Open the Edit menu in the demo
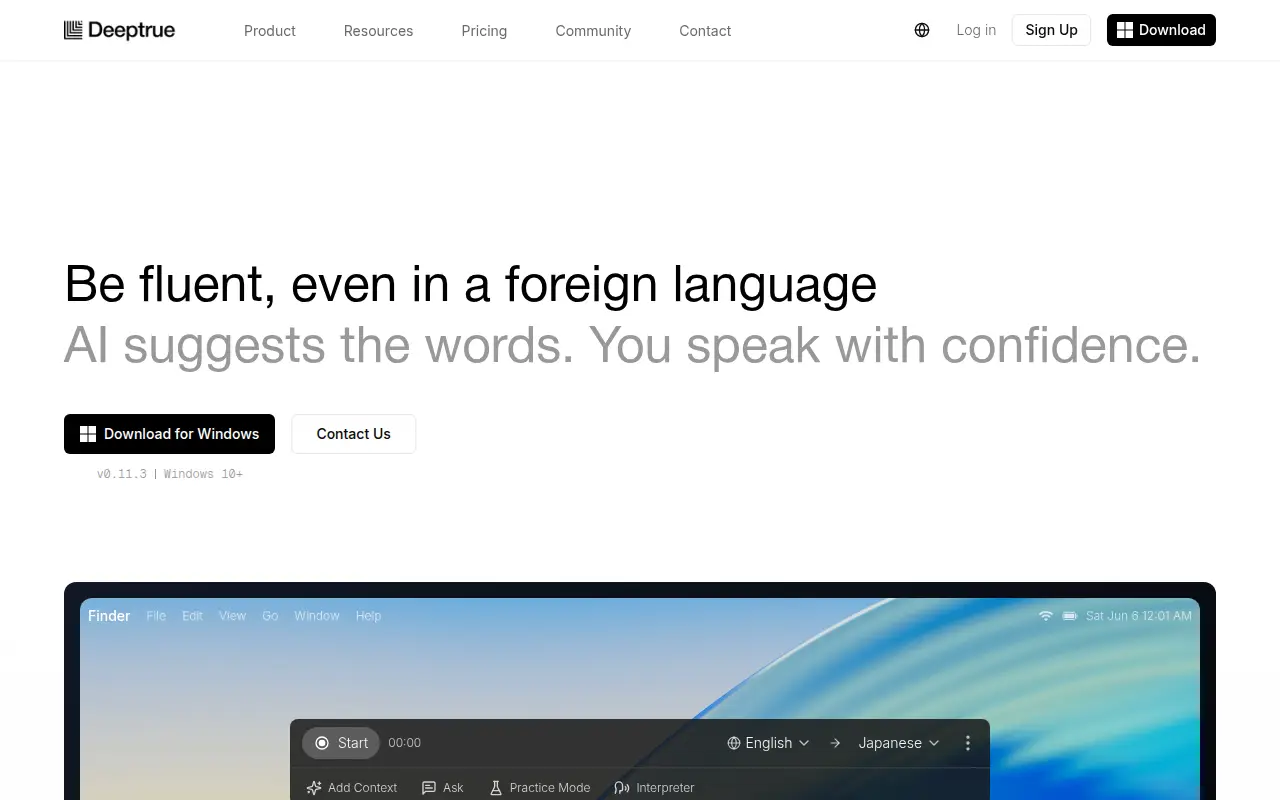Screen dimensions: 1280x800 tap(192, 616)
